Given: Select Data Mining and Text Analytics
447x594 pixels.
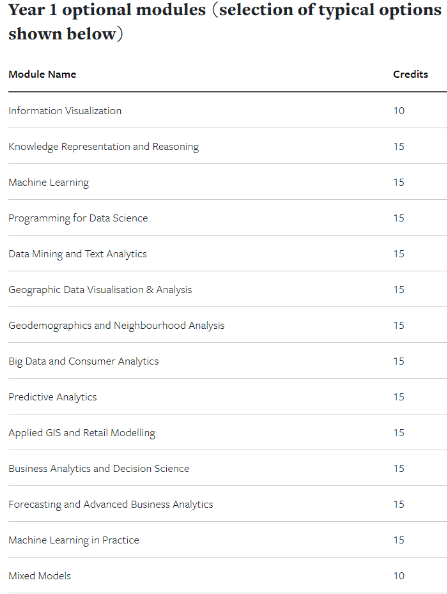Looking at the screenshot, I should pos(78,254).
